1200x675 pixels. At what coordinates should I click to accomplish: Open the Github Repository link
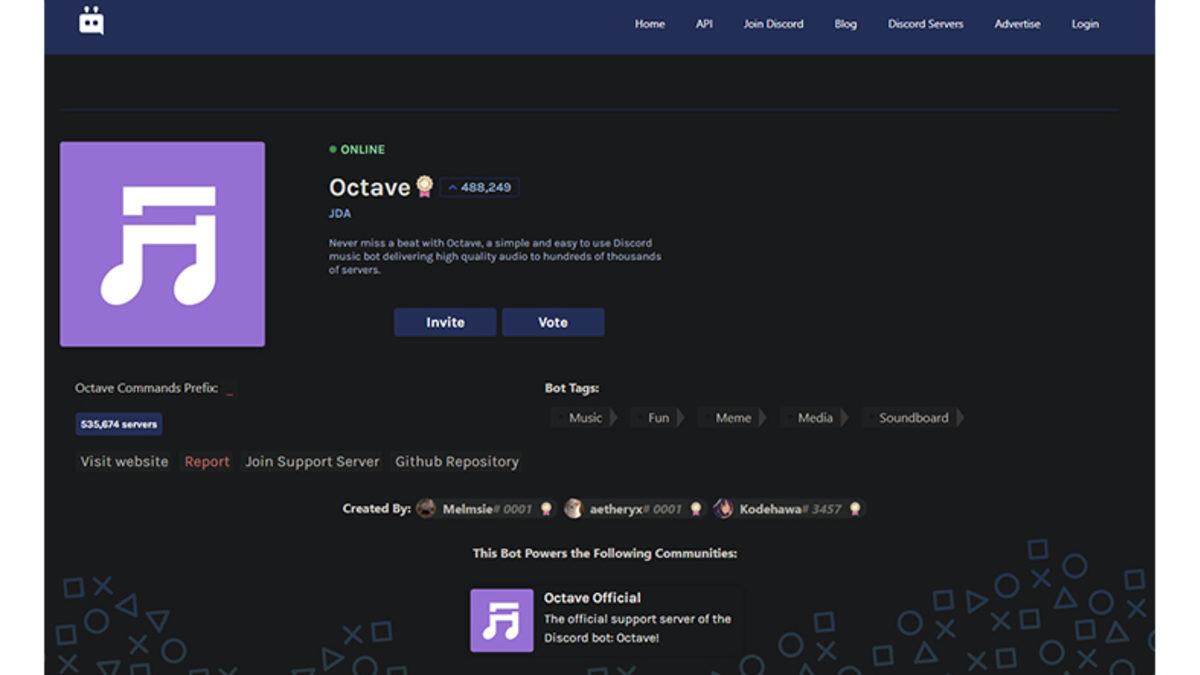[x=456, y=461]
